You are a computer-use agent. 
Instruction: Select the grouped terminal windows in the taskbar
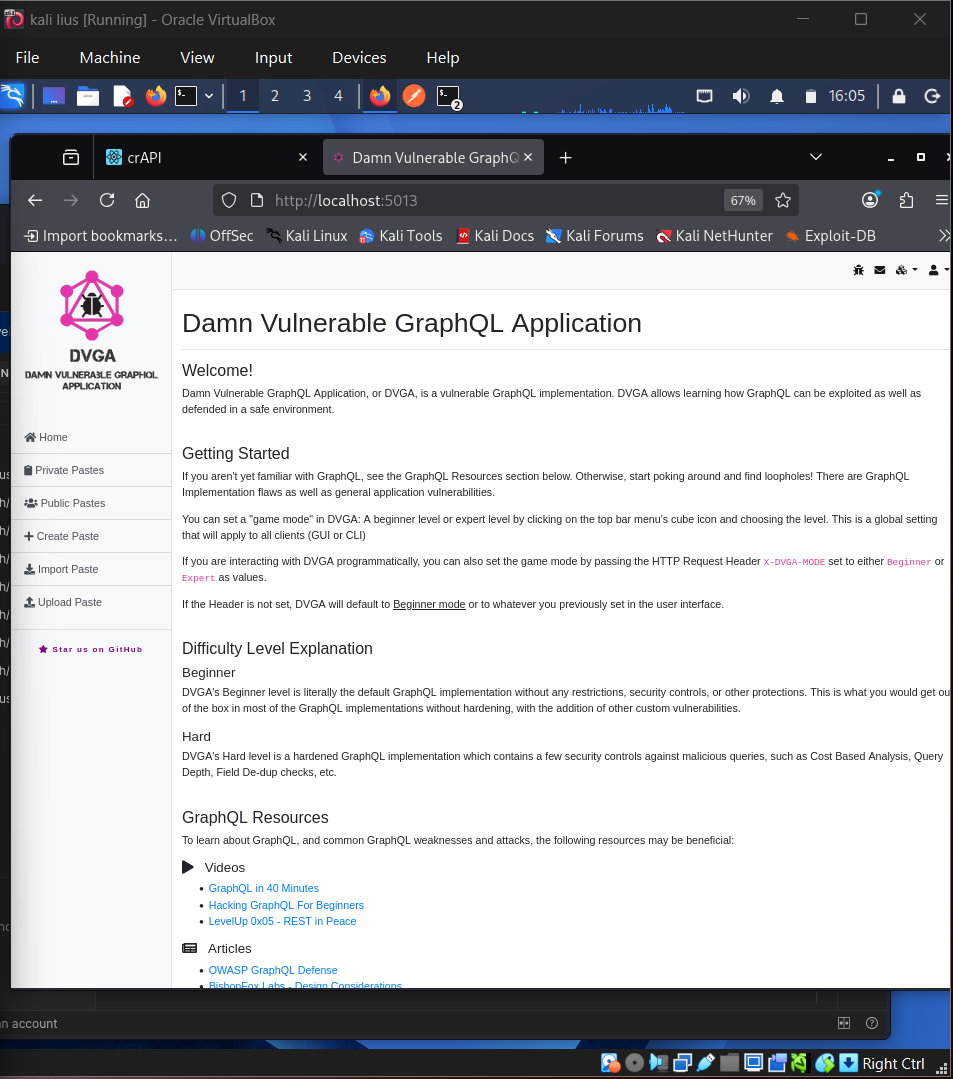(449, 96)
